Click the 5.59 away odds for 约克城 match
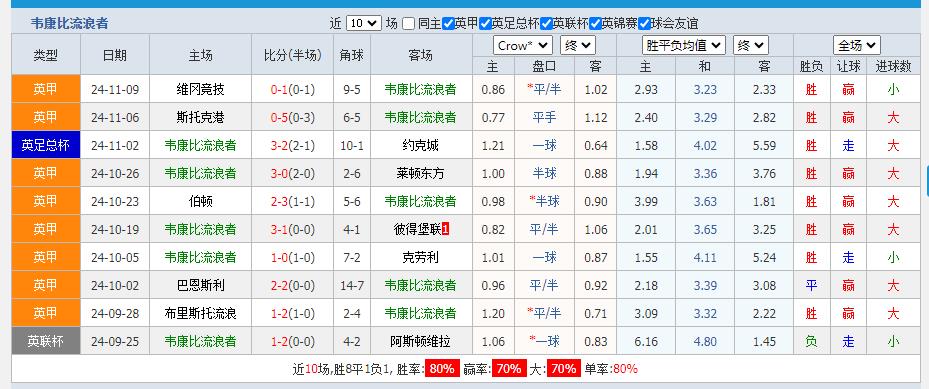929x389 pixels. (x=764, y=146)
